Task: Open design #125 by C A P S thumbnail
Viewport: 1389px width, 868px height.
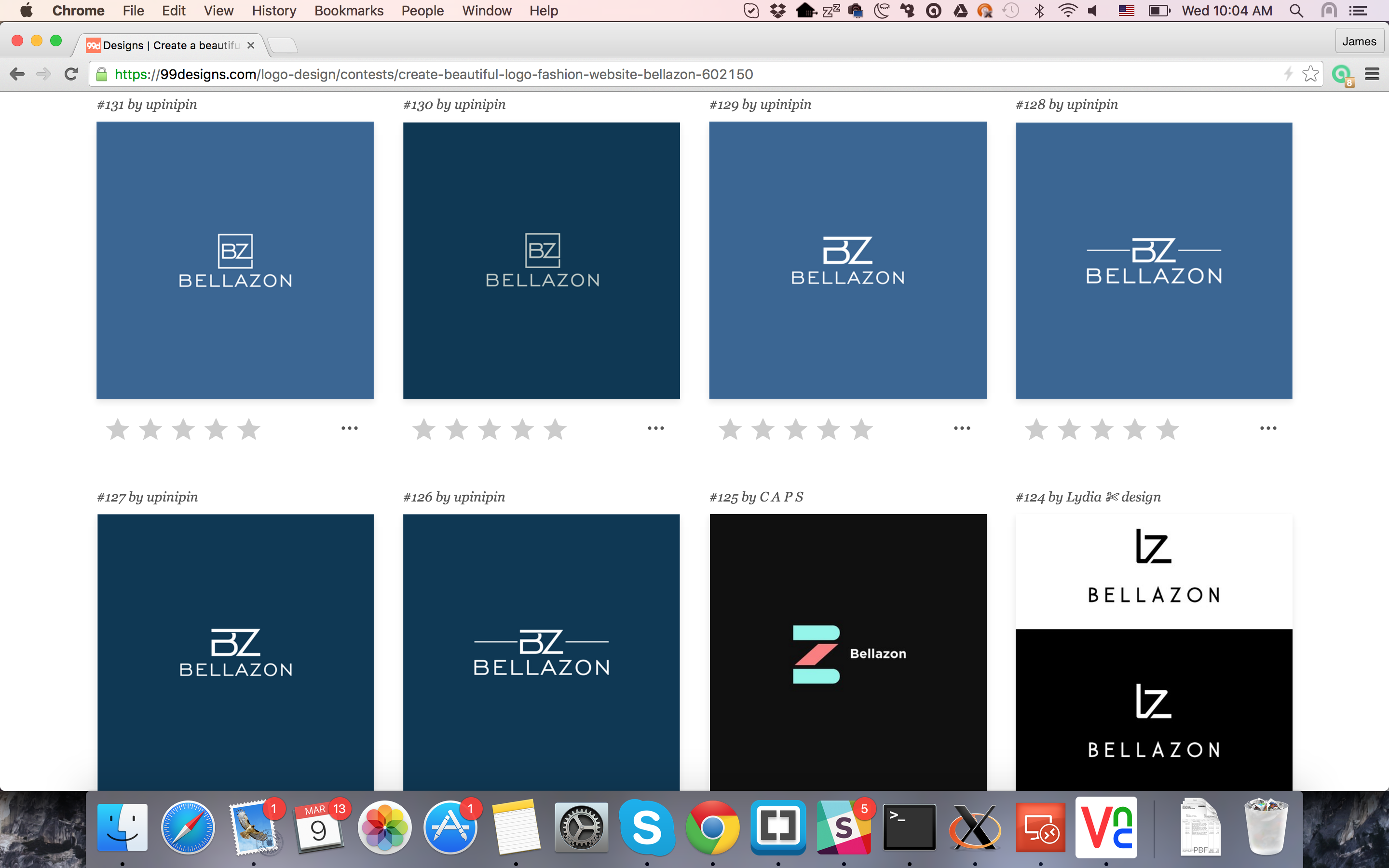Action: pos(847,652)
